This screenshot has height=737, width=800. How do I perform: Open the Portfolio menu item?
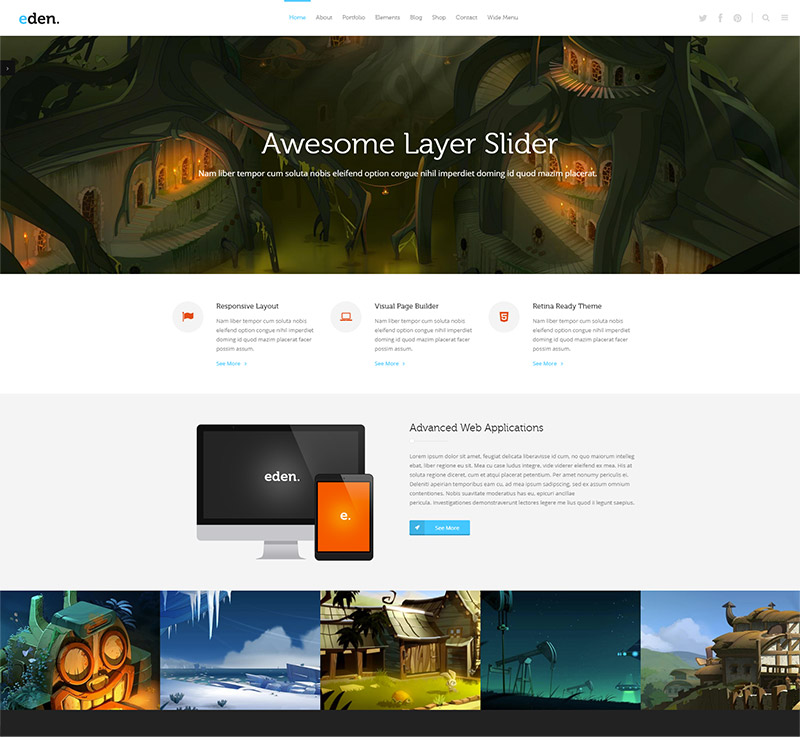[x=353, y=18]
